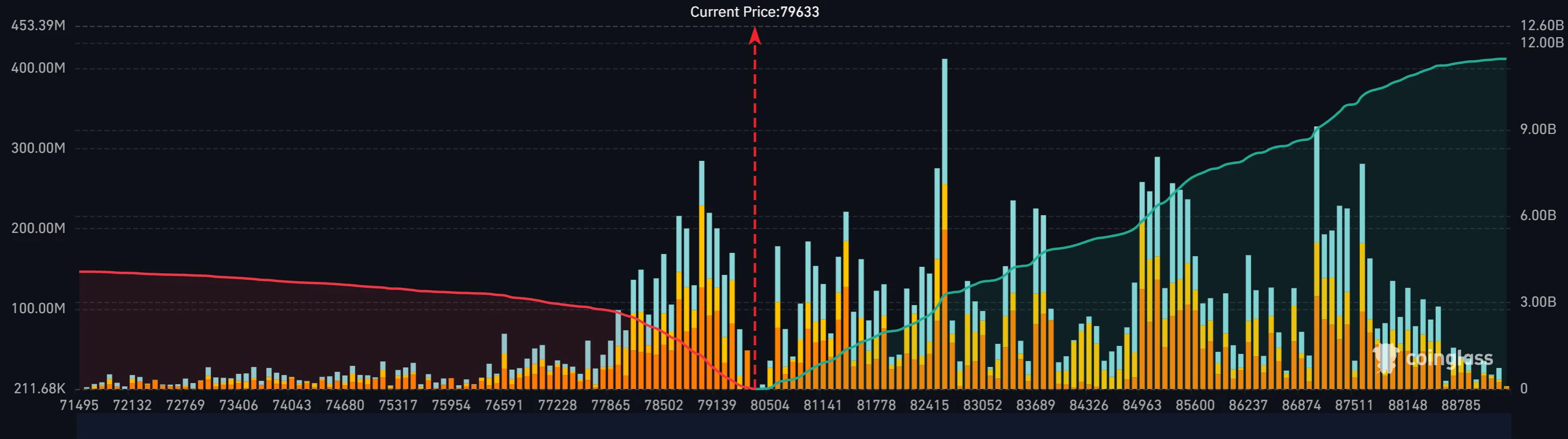Click the 74043 price tick label
This screenshot has width=1568, height=439.
pyautogui.click(x=292, y=406)
